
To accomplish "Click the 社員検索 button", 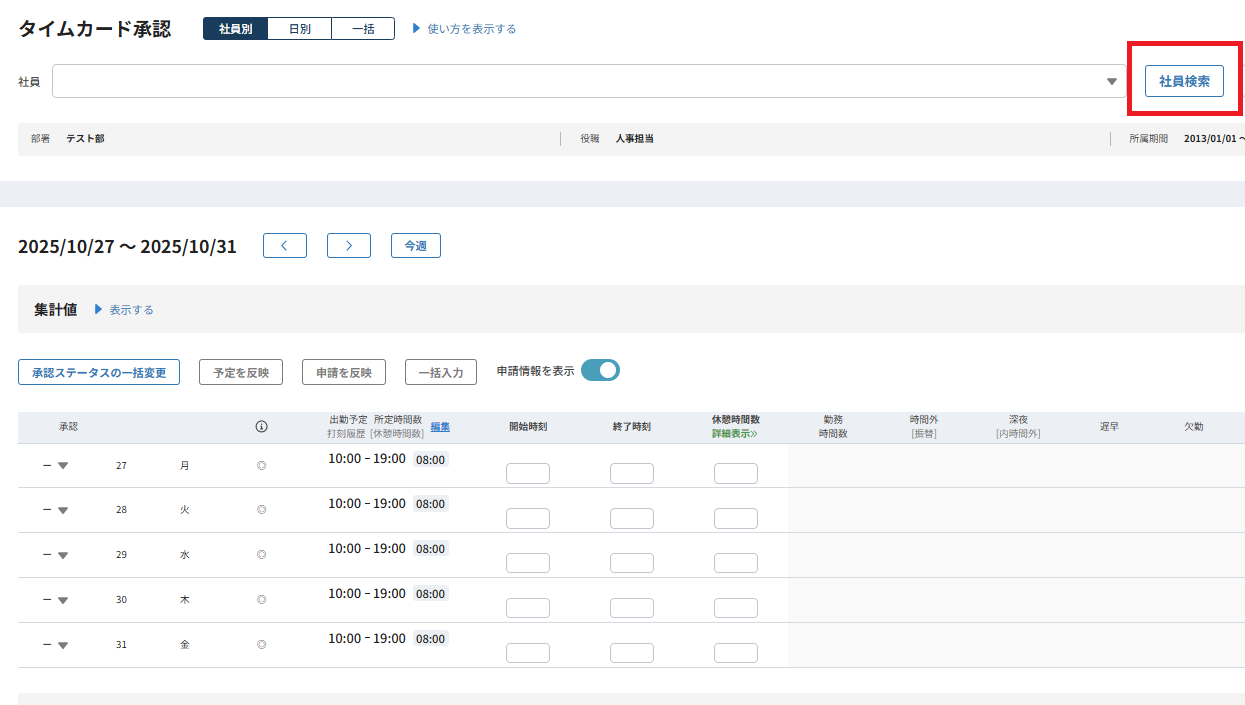I will (x=1184, y=82).
